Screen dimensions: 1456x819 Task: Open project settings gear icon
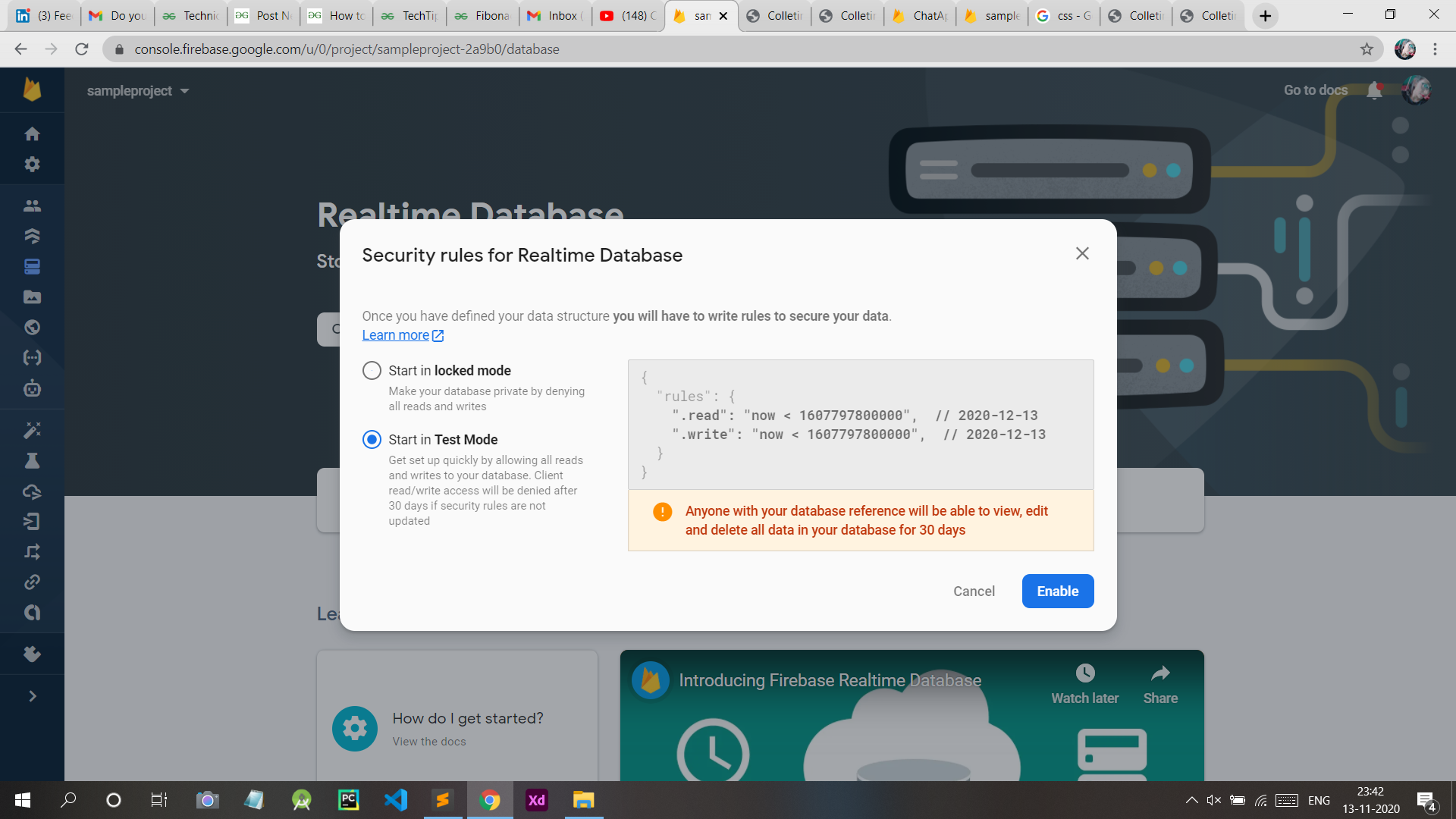[x=32, y=164]
